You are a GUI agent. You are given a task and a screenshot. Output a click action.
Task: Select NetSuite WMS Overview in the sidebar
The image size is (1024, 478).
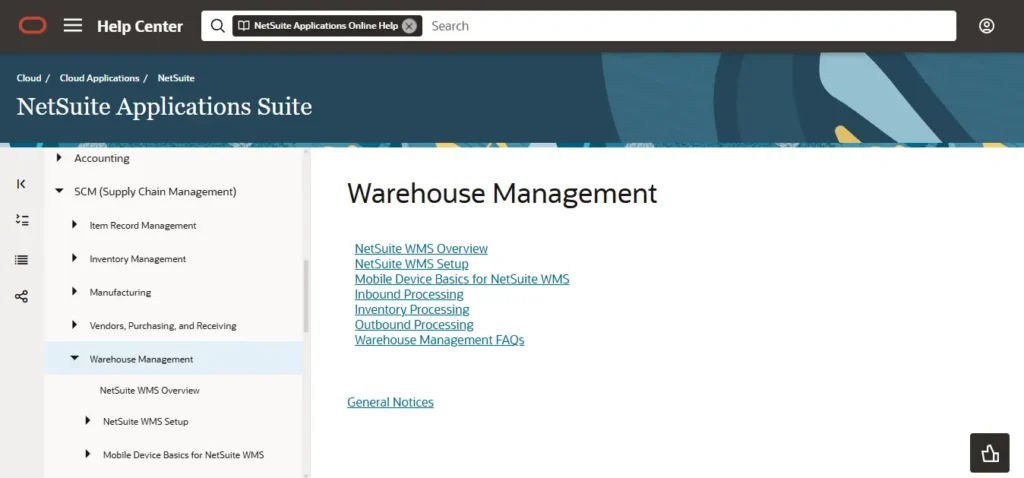tap(149, 390)
